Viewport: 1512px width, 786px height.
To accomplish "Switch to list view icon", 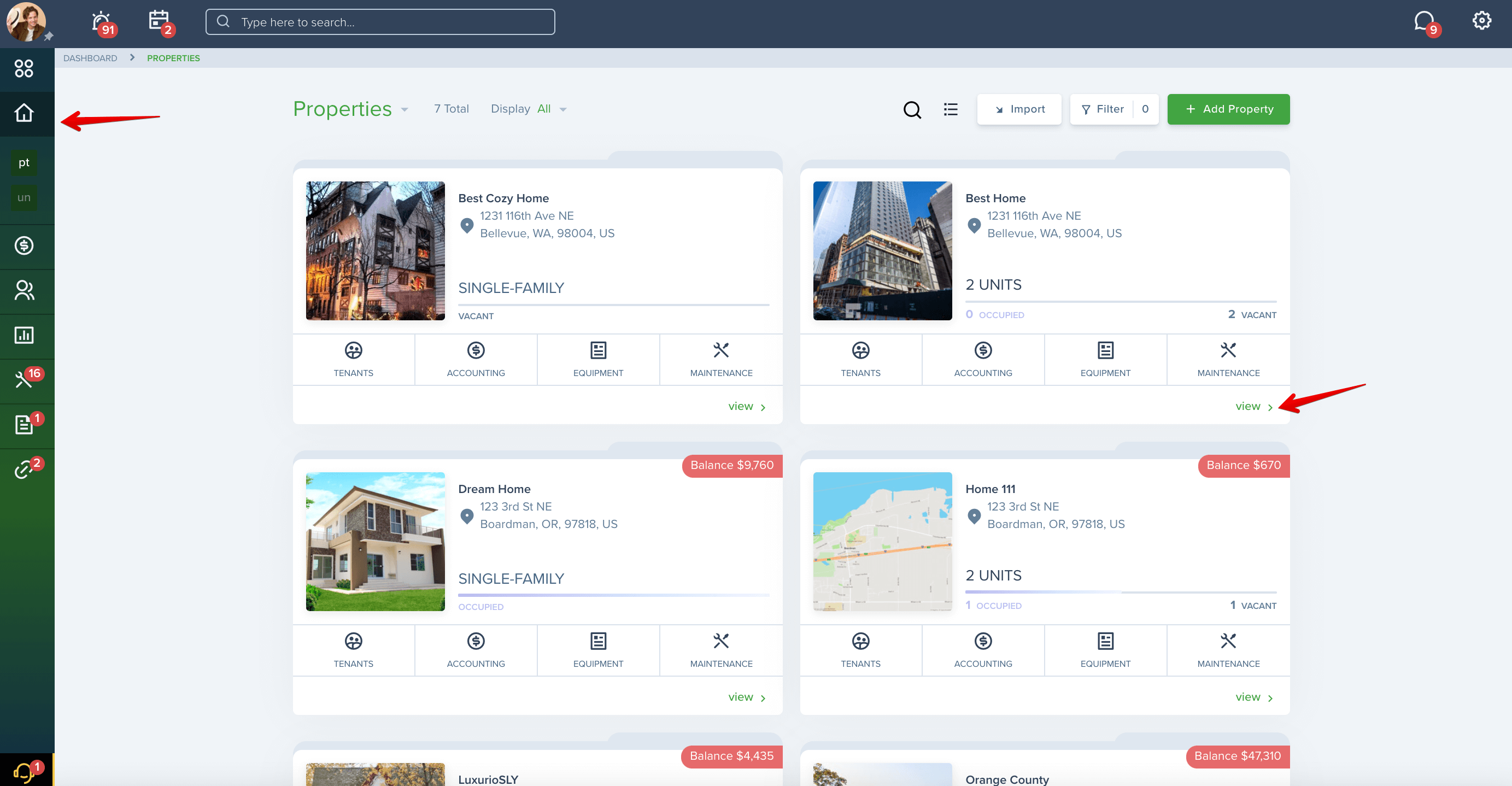I will [x=950, y=109].
